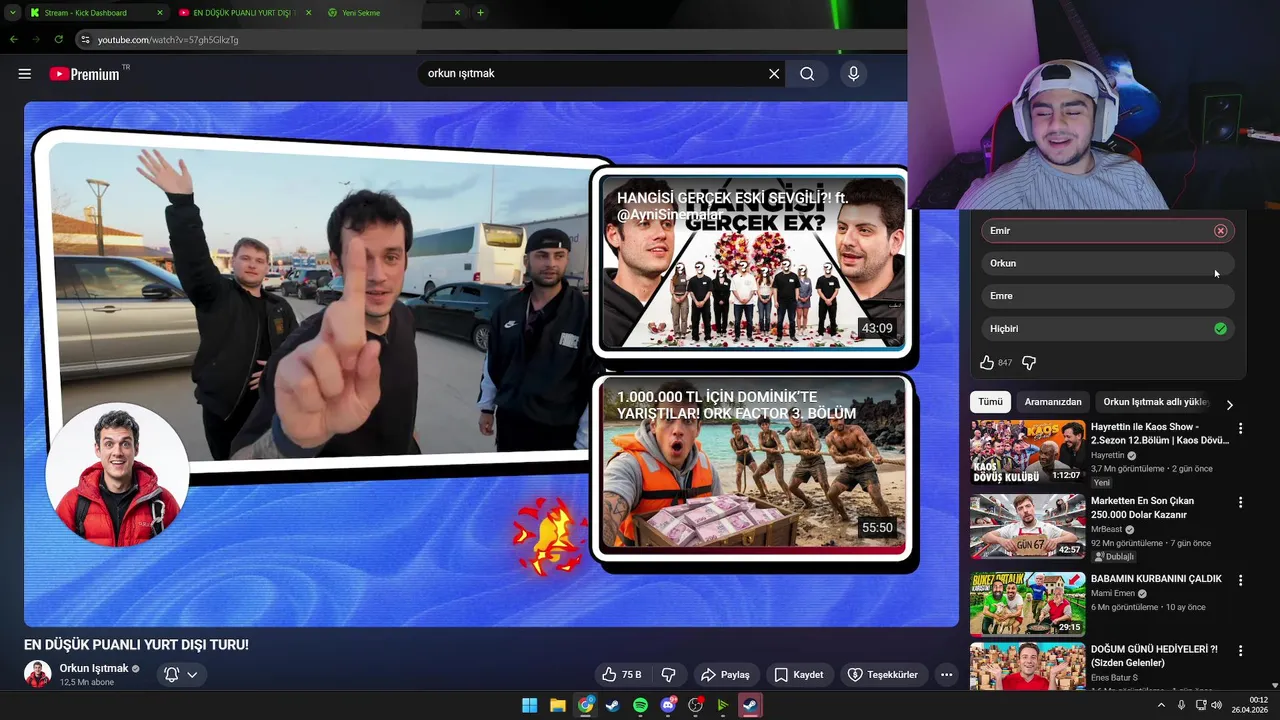Choose the 'Orkun' poll answer

pos(1108,264)
